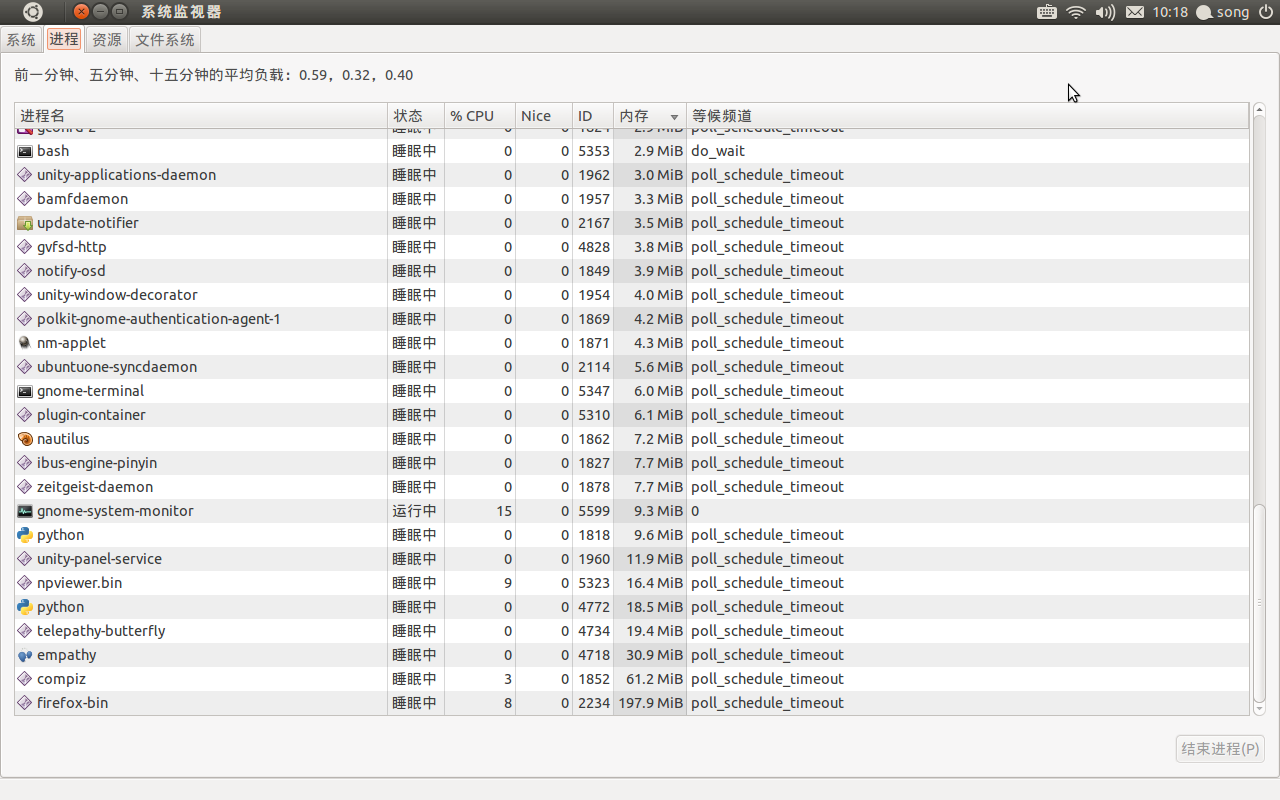Image resolution: width=1280 pixels, height=800 pixels.
Task: Select the ubuntuone-syncdaemon process name
Action: 117,367
